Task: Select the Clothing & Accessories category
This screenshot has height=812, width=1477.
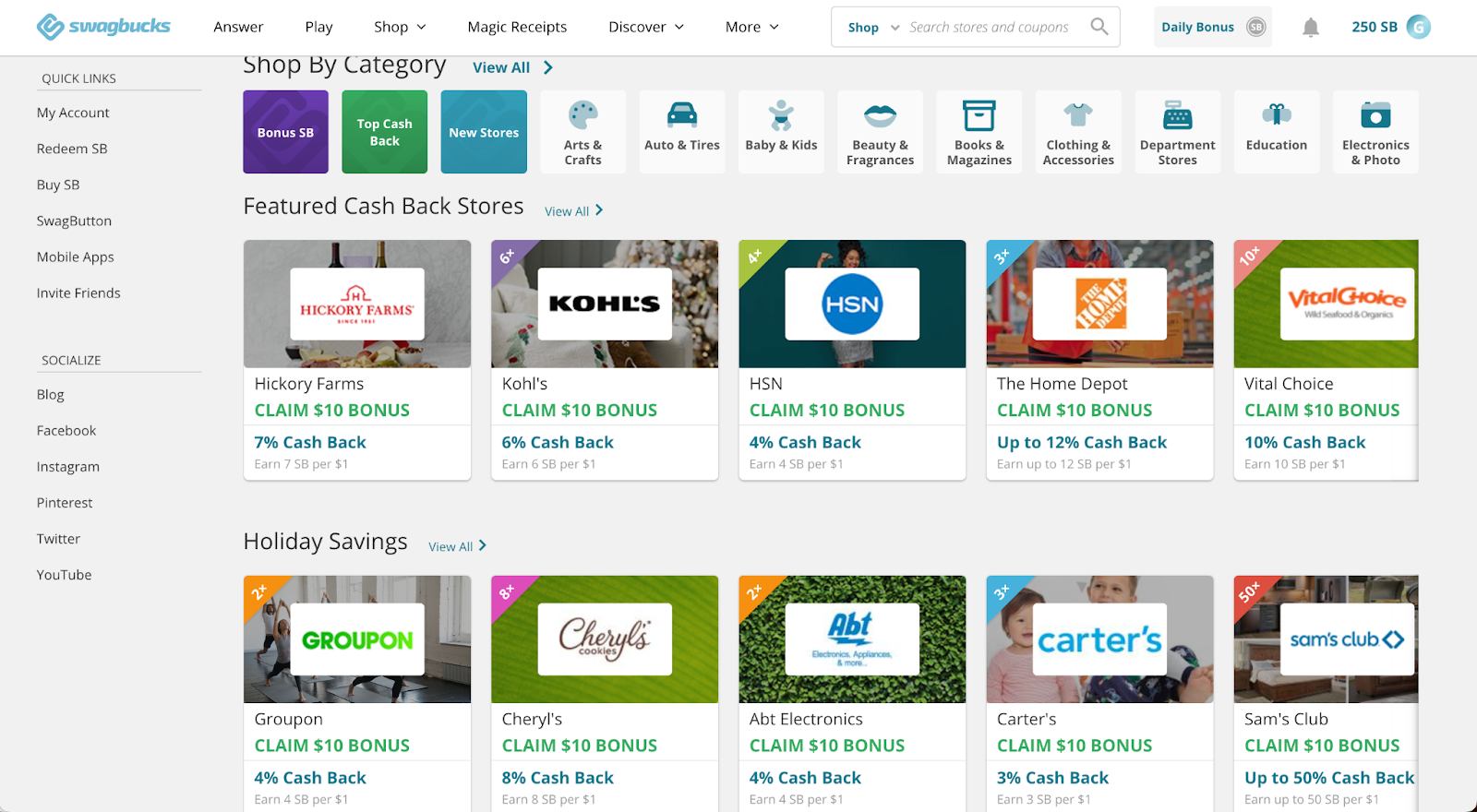Action: 1078,132
